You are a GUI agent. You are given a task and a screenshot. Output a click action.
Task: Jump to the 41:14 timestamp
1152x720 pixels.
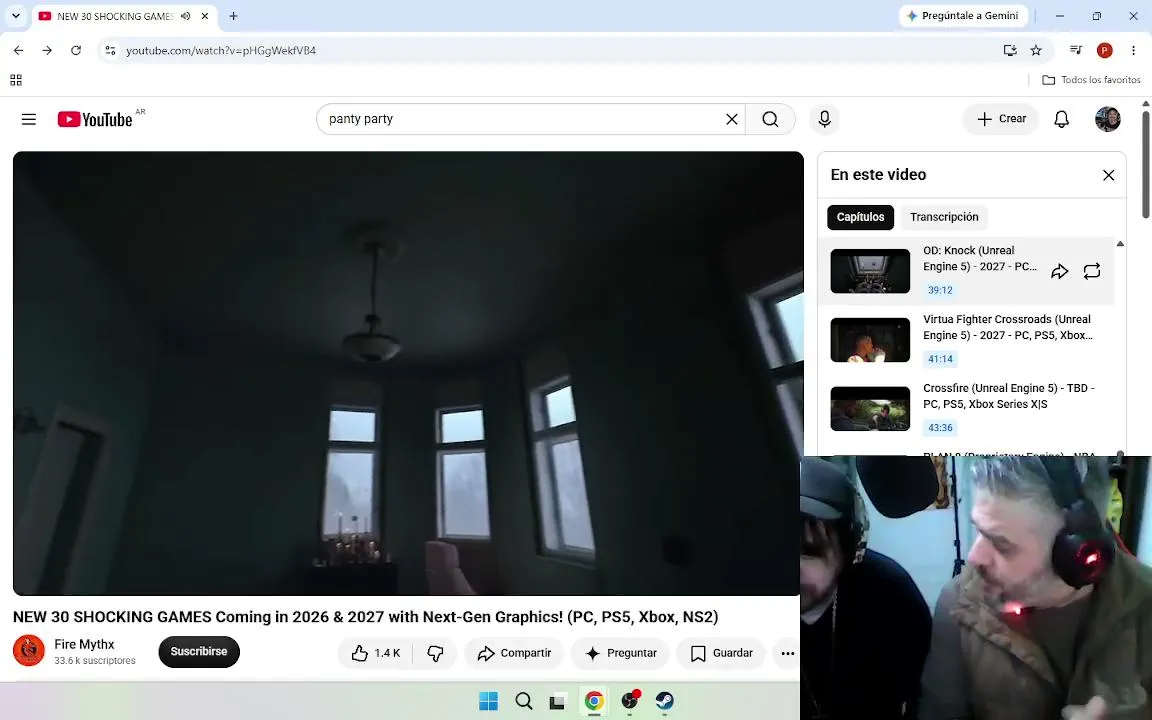(940, 359)
